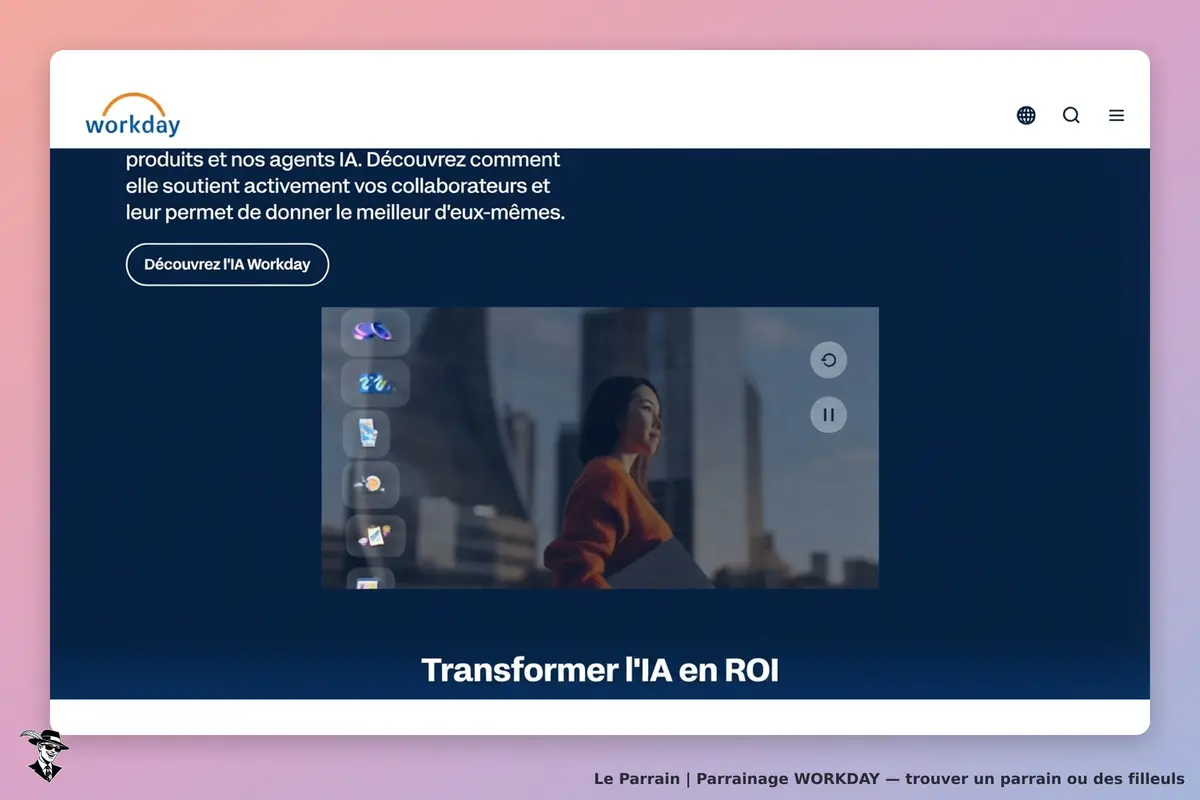Click the woman in orange sweater video
1200x800 pixels.
pyautogui.click(x=600, y=448)
